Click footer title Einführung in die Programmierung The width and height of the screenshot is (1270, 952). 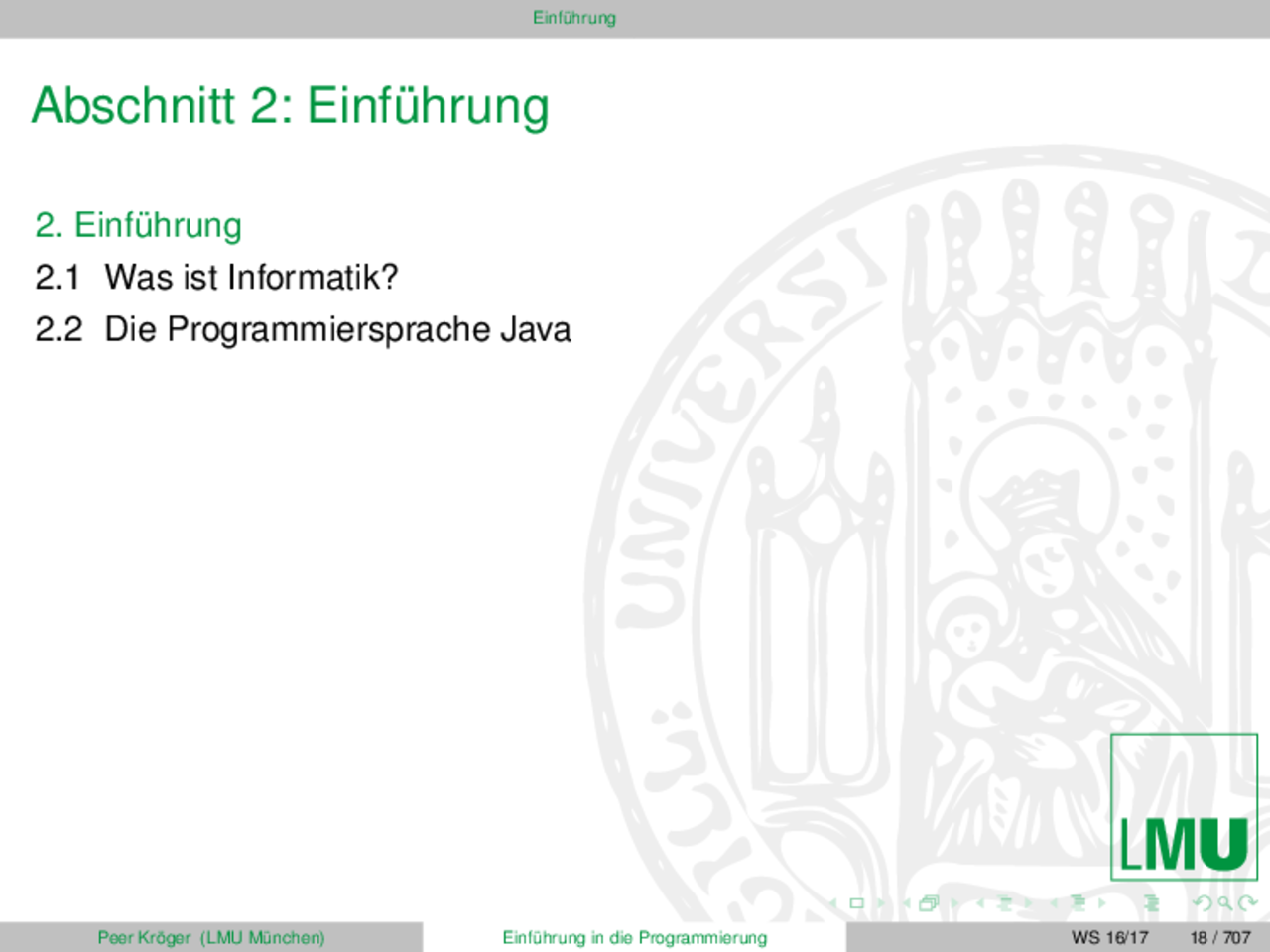click(635, 937)
